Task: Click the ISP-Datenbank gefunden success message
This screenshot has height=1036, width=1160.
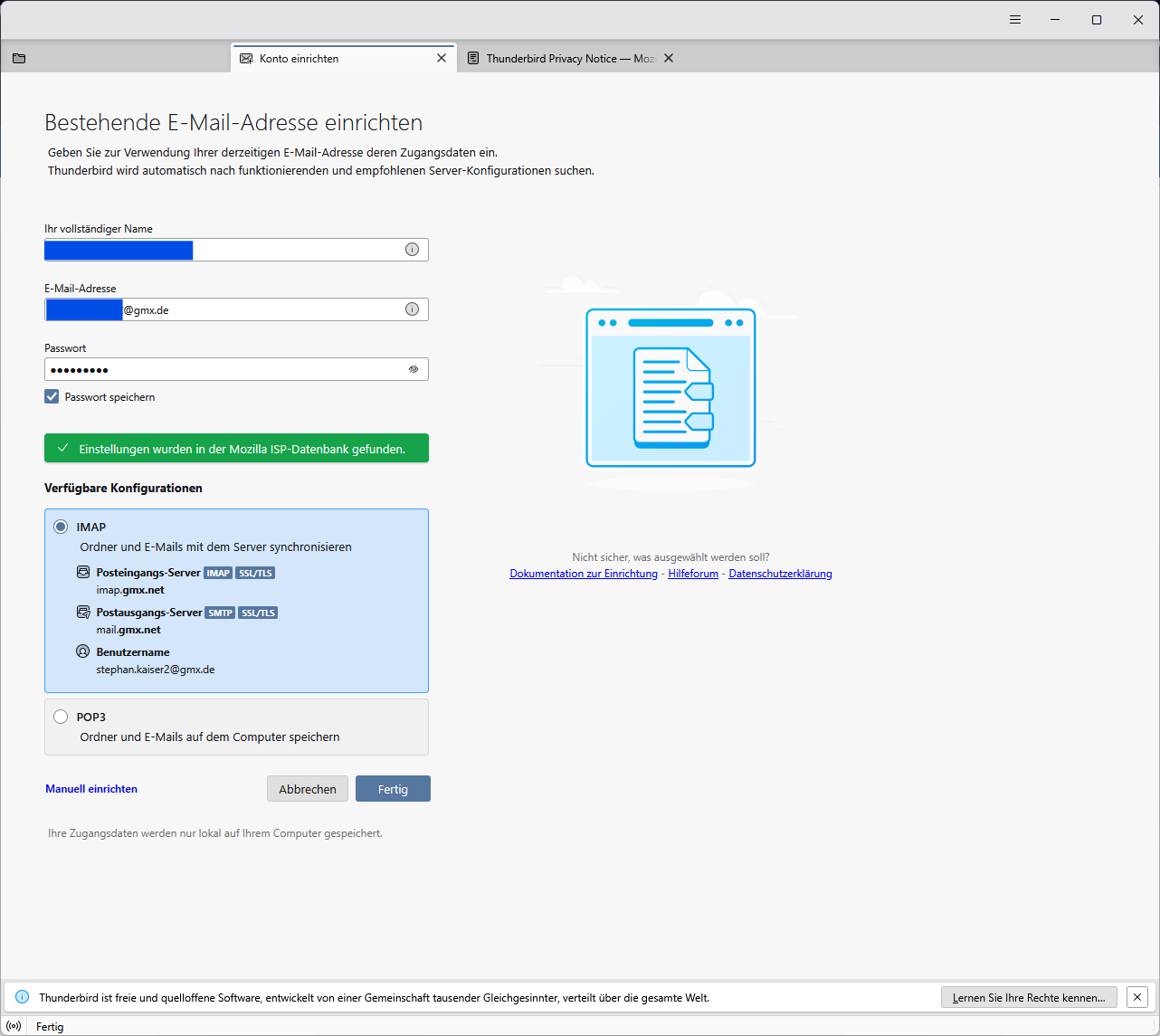Action: (x=236, y=448)
